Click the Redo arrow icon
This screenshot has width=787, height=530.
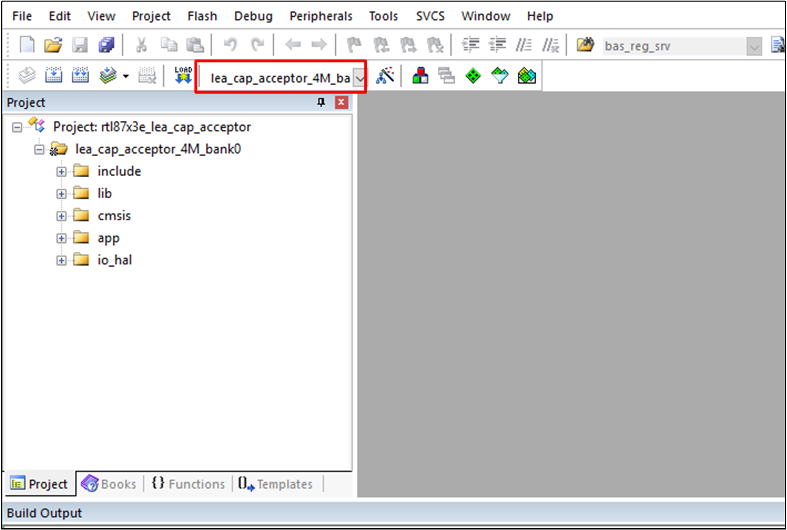tap(257, 45)
